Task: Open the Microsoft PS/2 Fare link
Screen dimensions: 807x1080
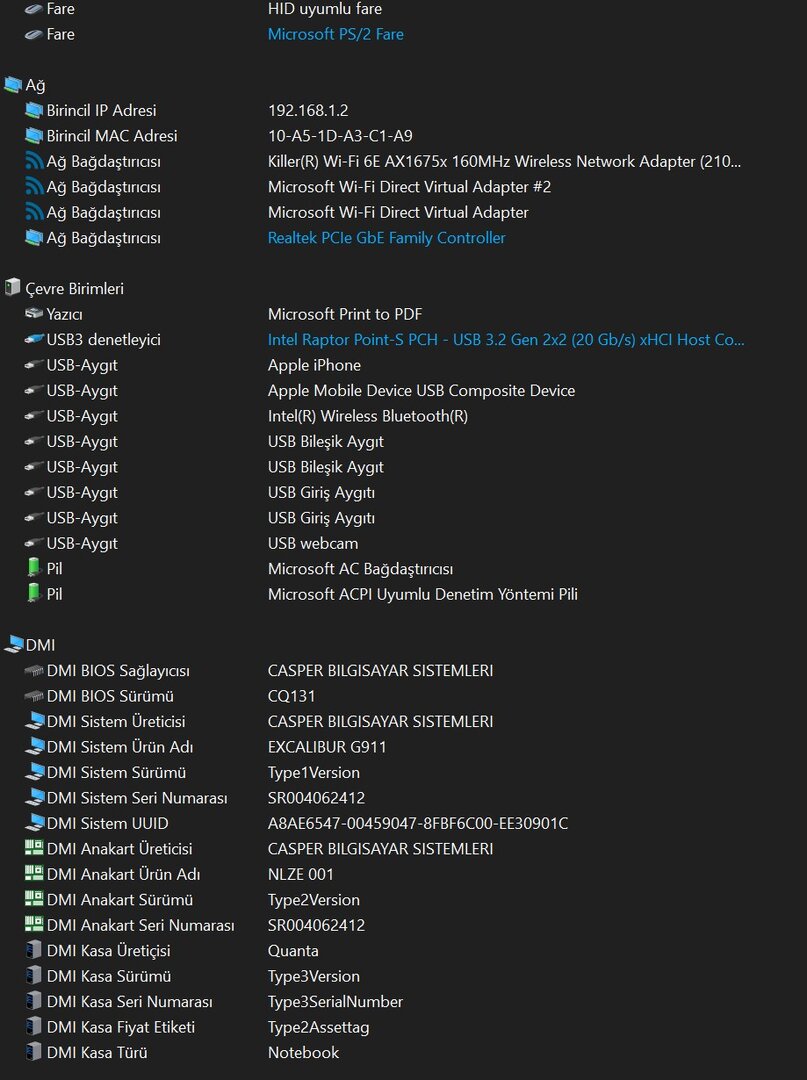Action: point(335,34)
